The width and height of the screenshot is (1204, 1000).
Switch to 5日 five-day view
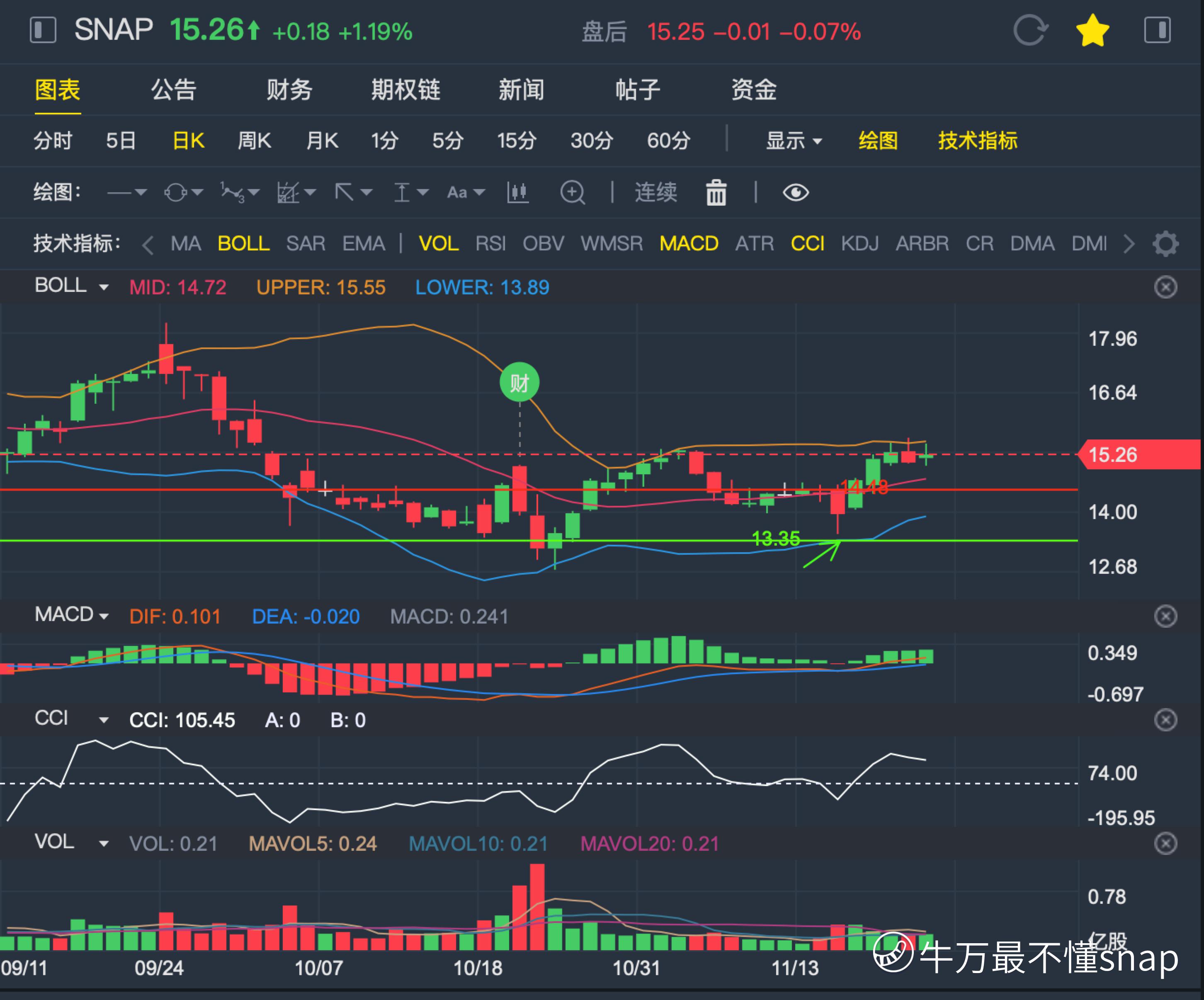point(121,141)
